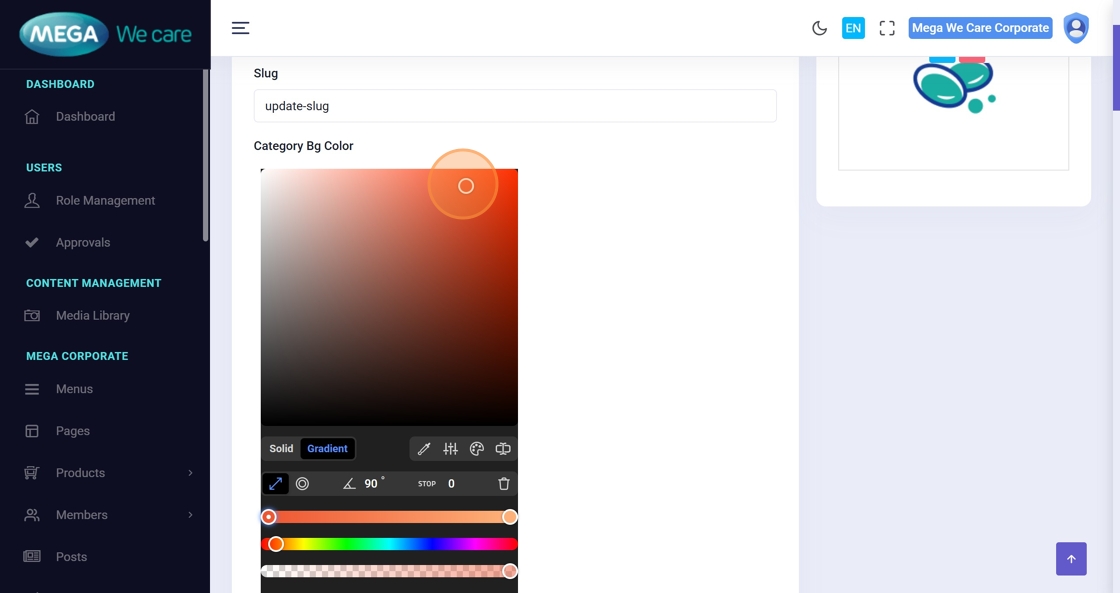Open the EN language dropdown

853,28
